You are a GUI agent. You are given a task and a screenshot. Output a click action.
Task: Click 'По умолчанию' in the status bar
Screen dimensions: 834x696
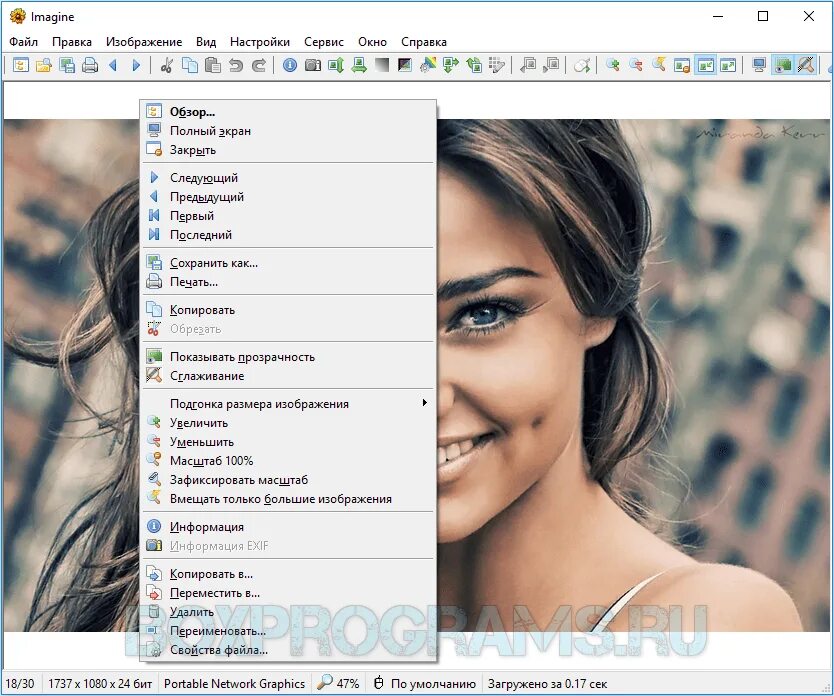click(x=433, y=684)
